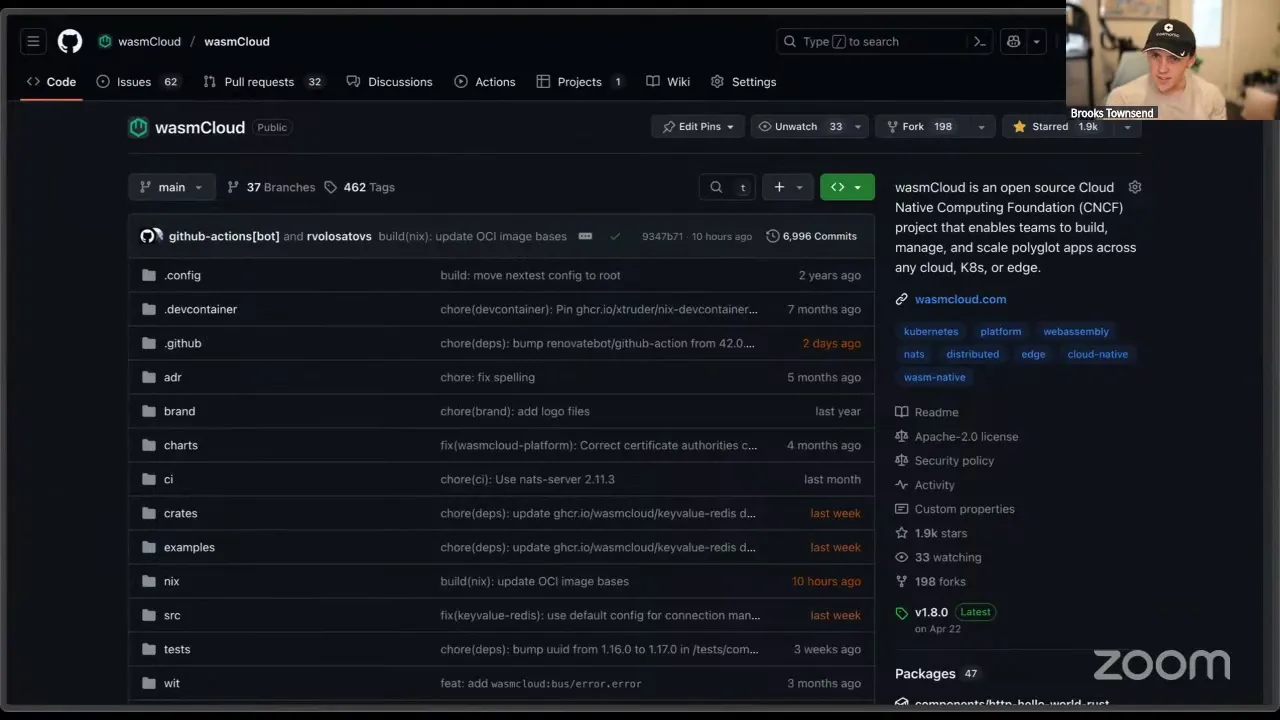The height and width of the screenshot is (720, 1280).
Task: Click the Custom properties icon
Action: coord(902,509)
